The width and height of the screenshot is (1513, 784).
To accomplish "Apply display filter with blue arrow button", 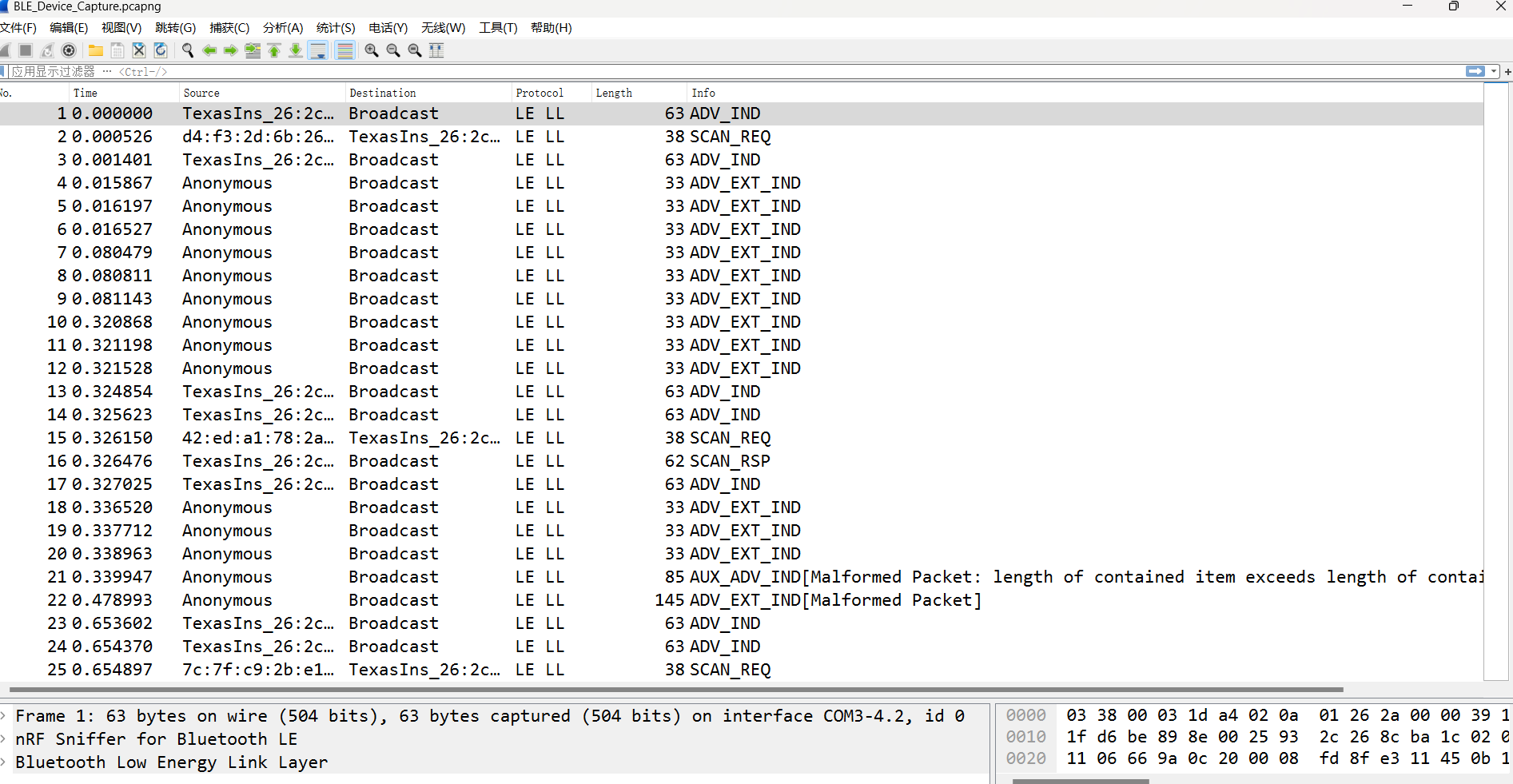I will point(1475,71).
